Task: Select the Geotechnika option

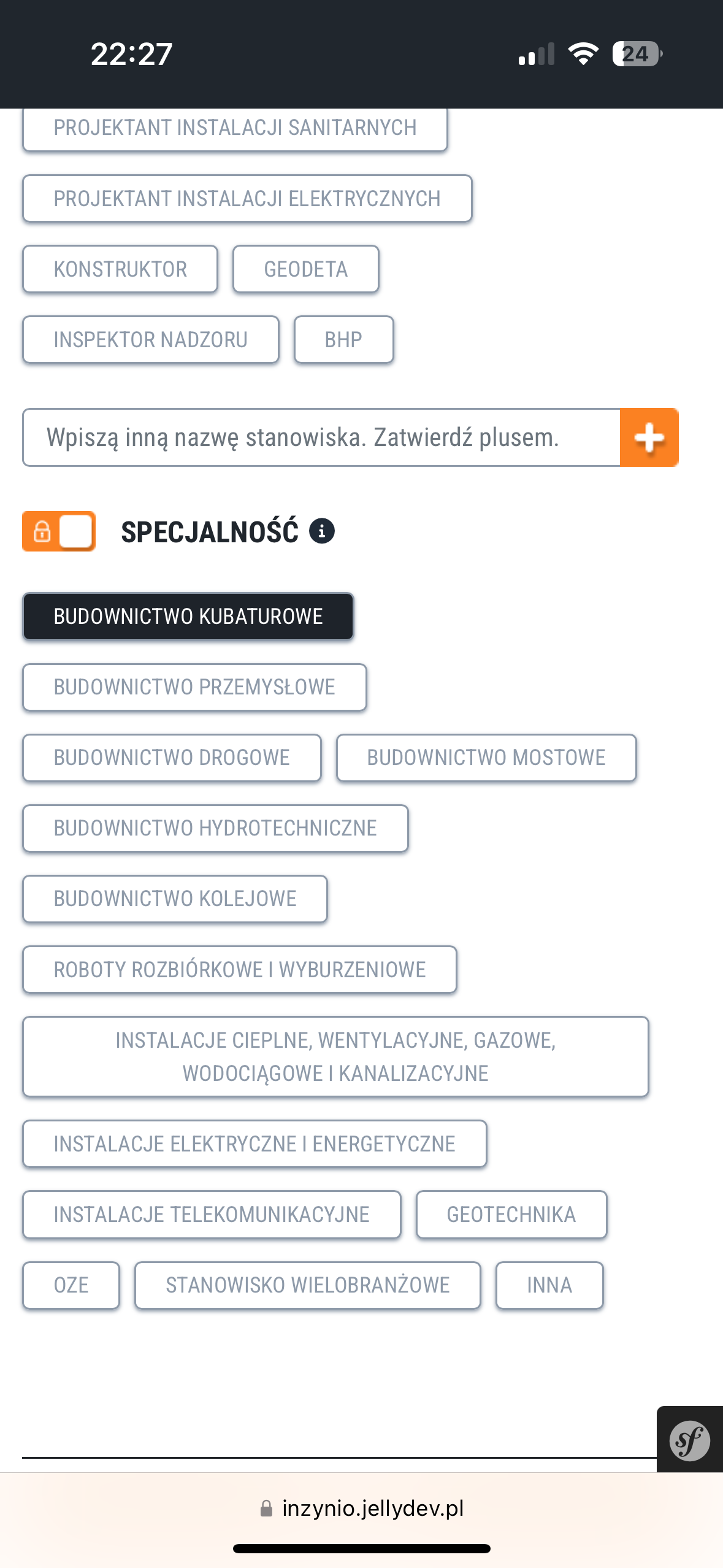Action: pos(511,1215)
